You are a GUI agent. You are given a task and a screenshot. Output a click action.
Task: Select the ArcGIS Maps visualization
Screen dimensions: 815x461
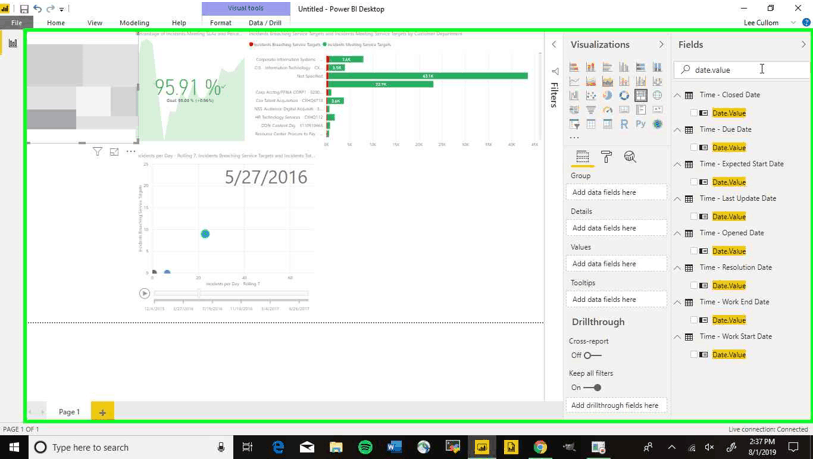click(657, 124)
